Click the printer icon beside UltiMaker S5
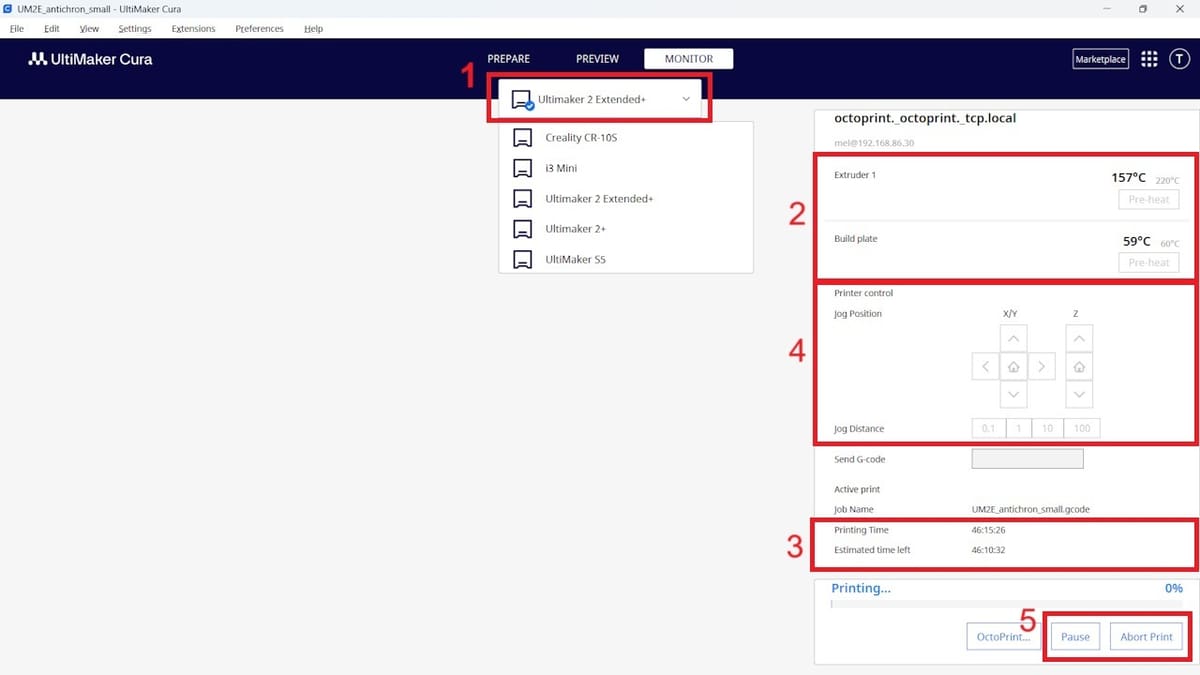Screen dimensions: 1200x675 522,259
